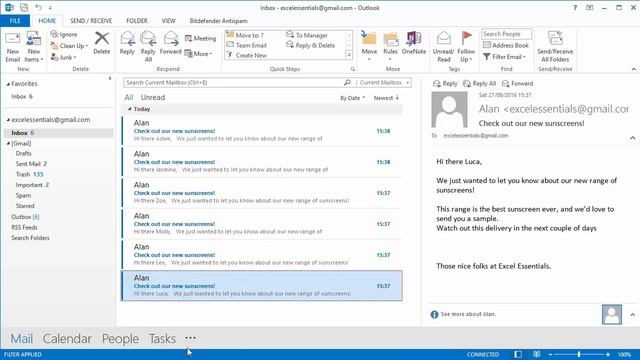Screen dimensions: 640x360
Task: Collapse the [Gmail] folder group
Action: tap(8, 144)
